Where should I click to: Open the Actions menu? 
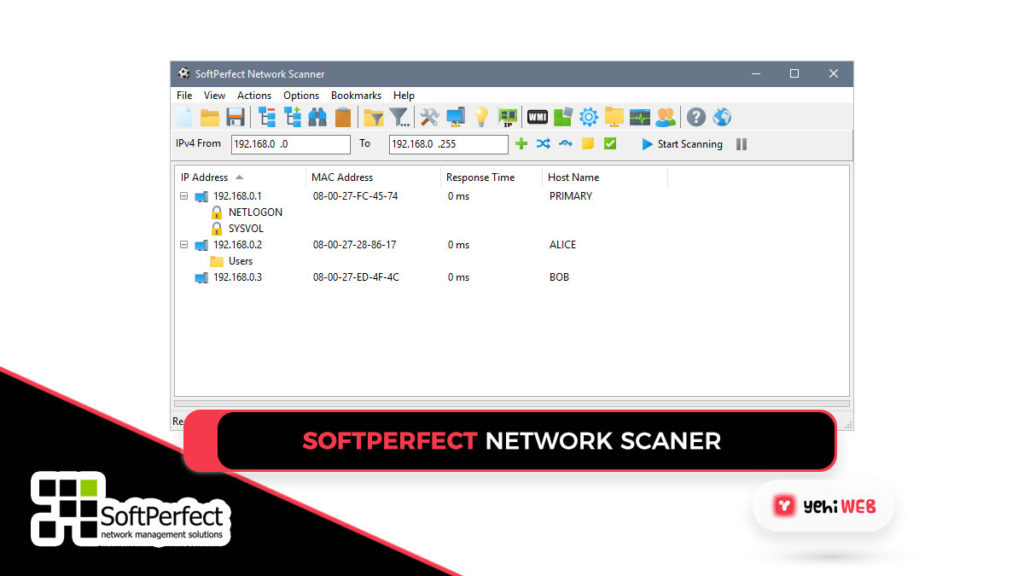(x=254, y=96)
